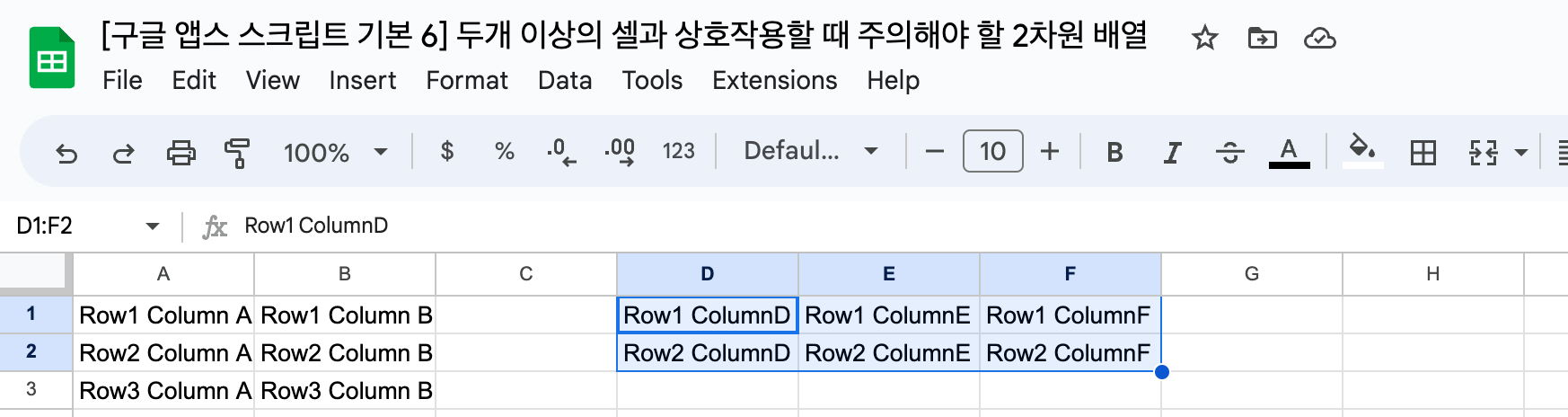The image size is (1568, 417).
Task: Select cell containing Row2 Column B
Action: [x=345, y=353]
